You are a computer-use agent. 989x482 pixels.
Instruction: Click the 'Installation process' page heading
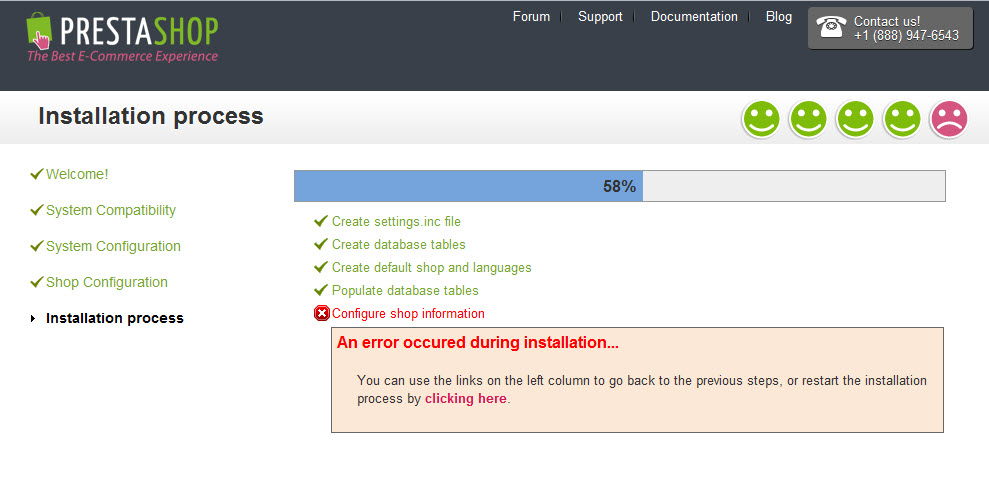[151, 116]
